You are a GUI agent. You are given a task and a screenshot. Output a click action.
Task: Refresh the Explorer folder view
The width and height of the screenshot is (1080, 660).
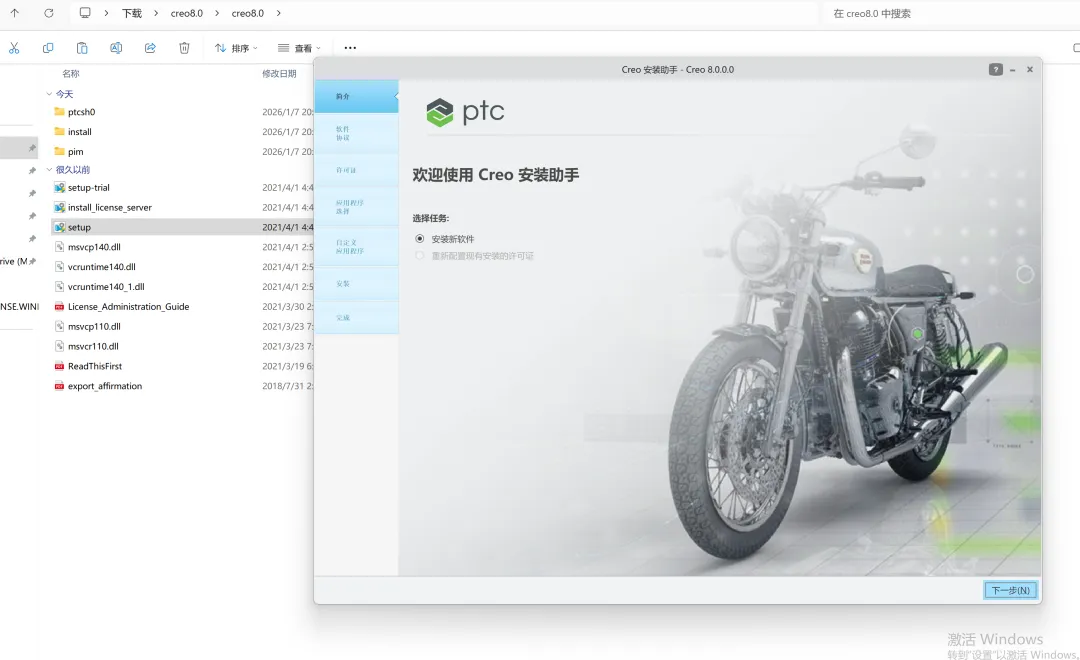coord(49,13)
